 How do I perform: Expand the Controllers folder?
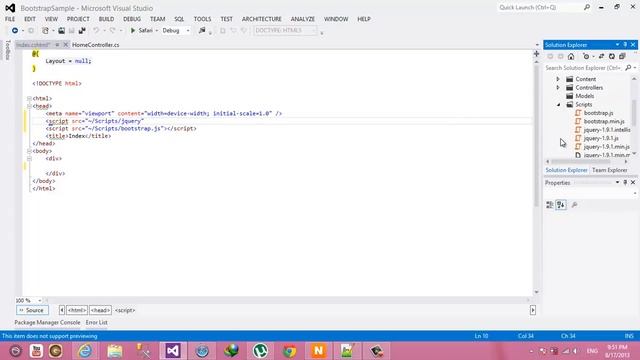pos(558,88)
